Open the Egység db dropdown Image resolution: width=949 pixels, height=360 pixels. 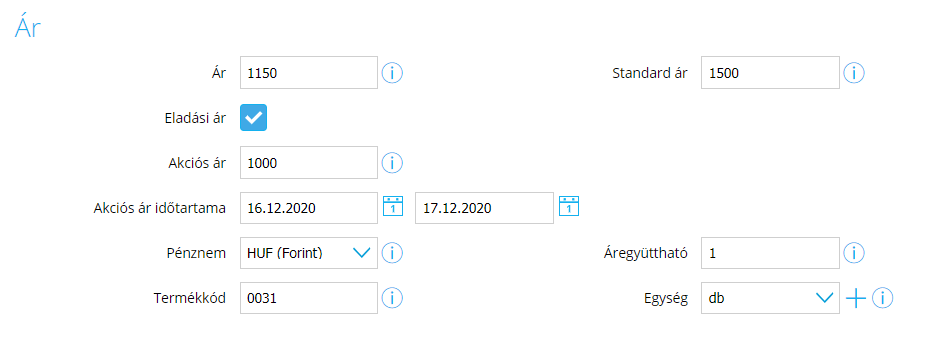point(770,298)
